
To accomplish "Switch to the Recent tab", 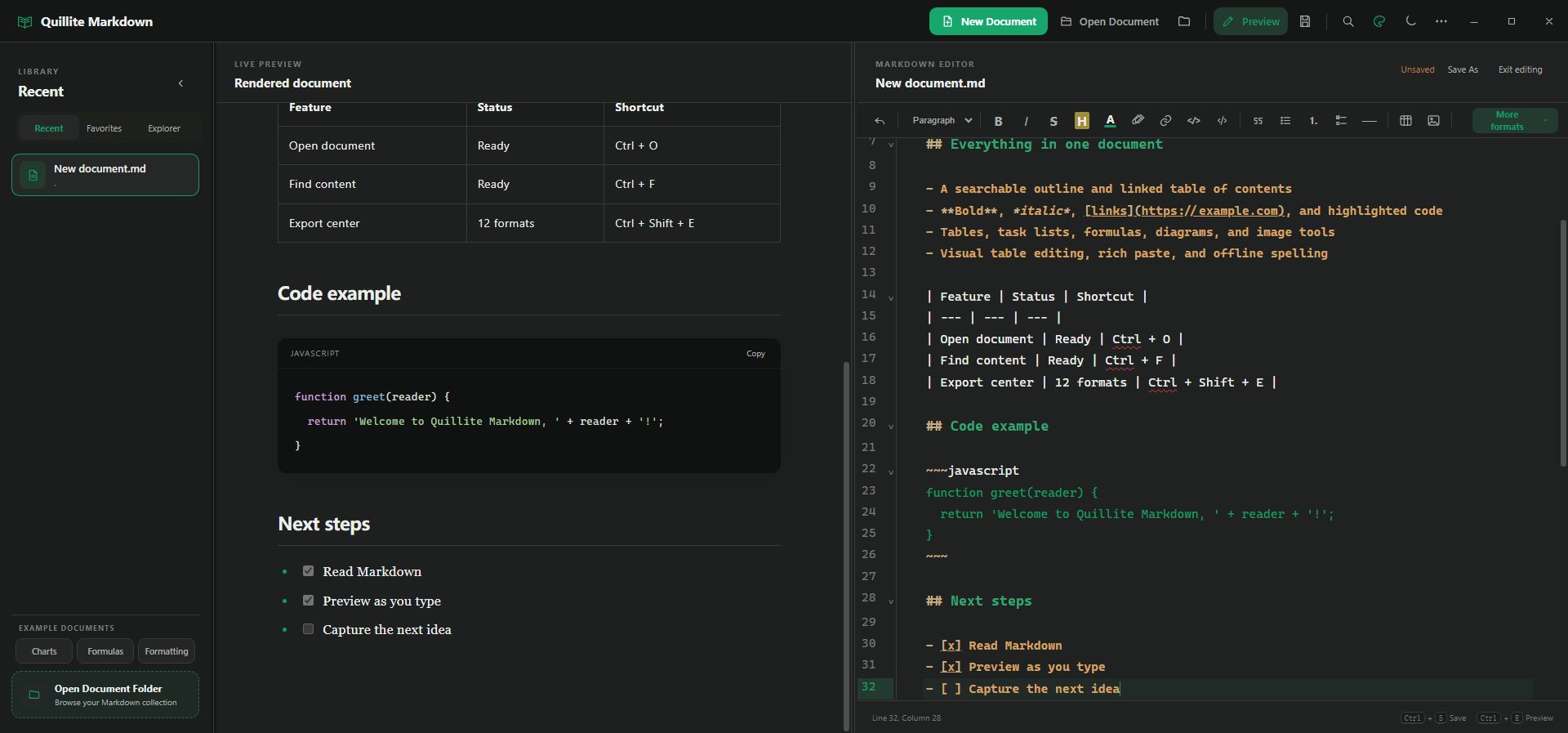I will tap(49, 128).
